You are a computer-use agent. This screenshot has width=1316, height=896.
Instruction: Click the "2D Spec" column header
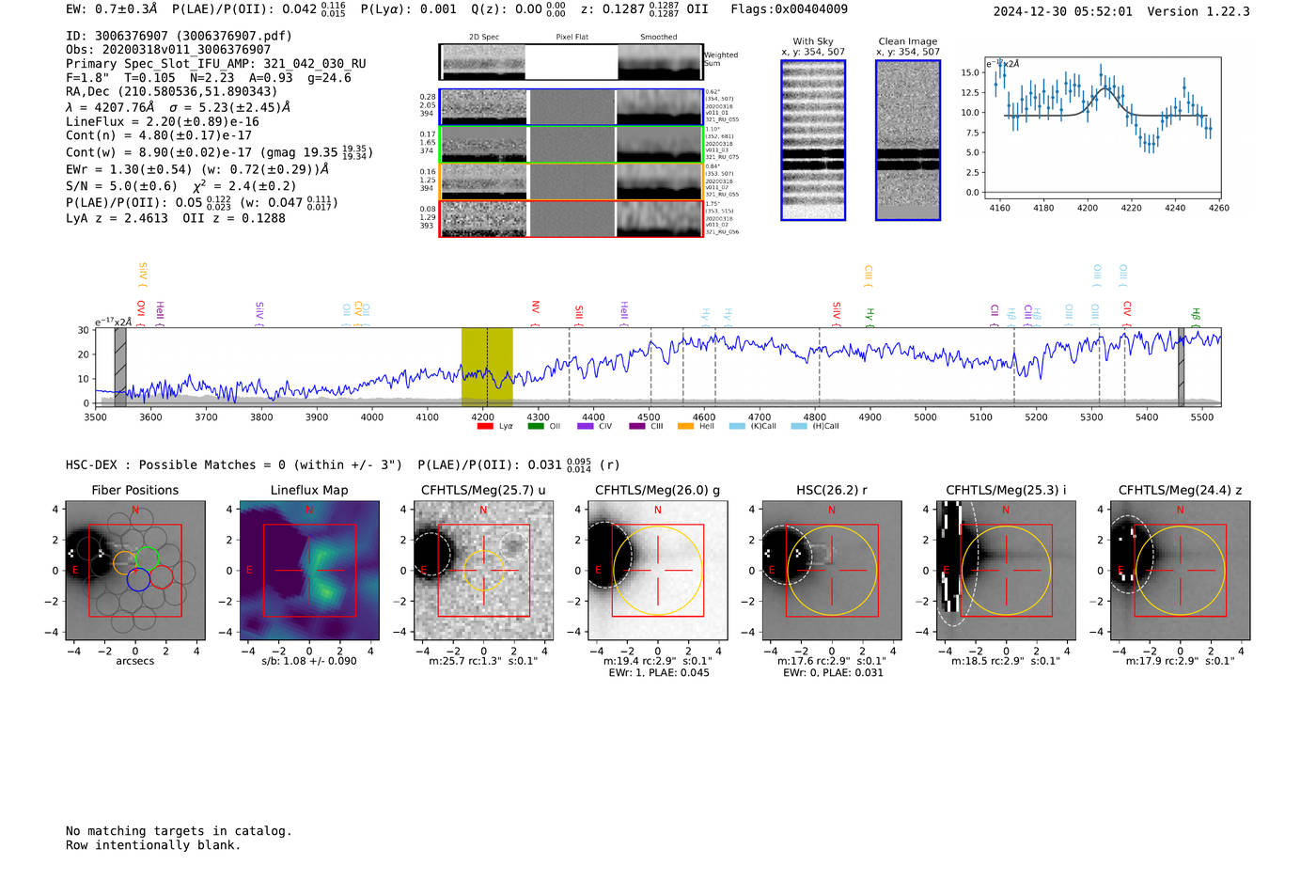pyautogui.click(x=484, y=38)
